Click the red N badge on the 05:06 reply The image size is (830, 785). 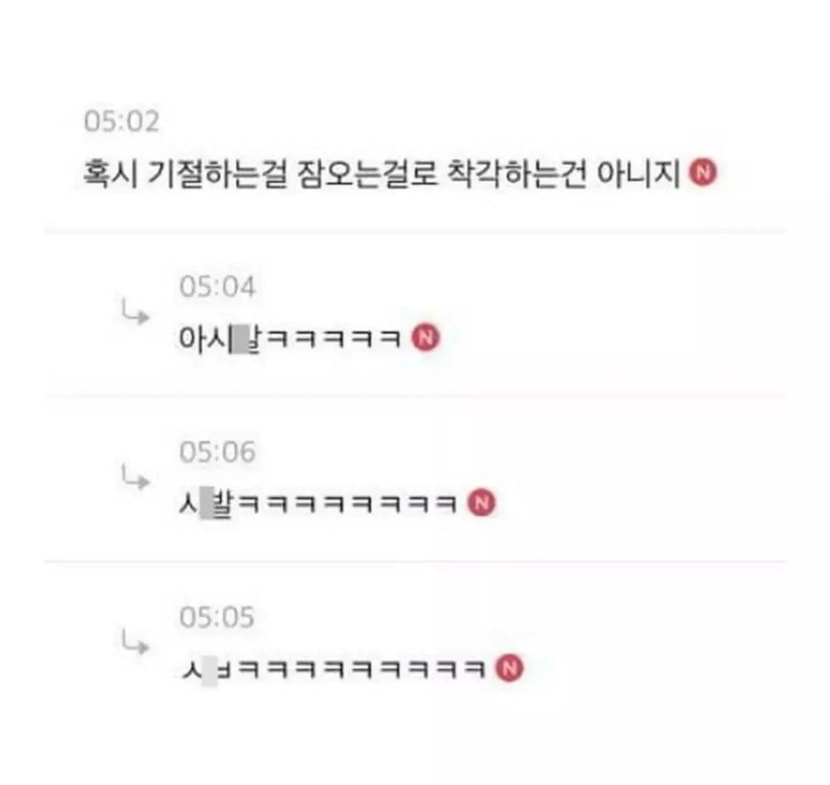click(482, 503)
